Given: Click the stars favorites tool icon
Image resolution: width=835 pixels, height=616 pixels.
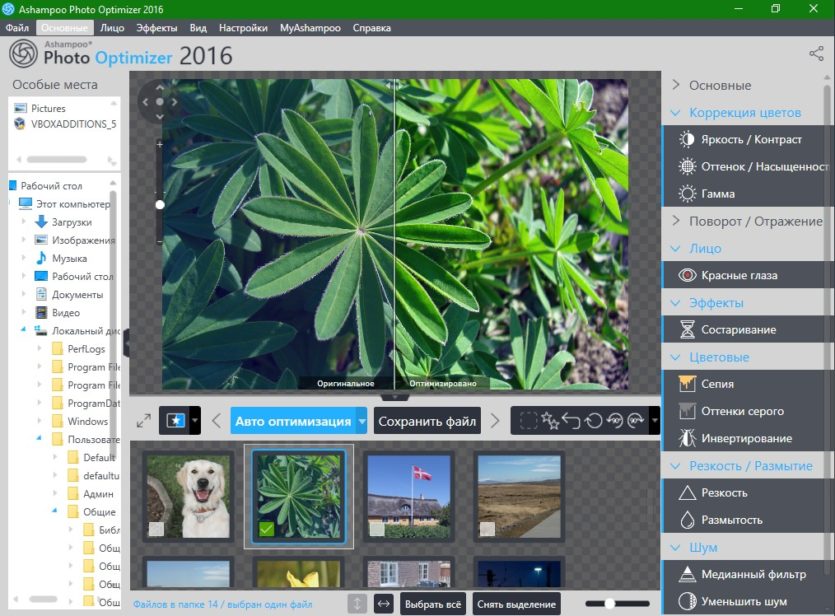Looking at the screenshot, I should pyautogui.click(x=550, y=421).
